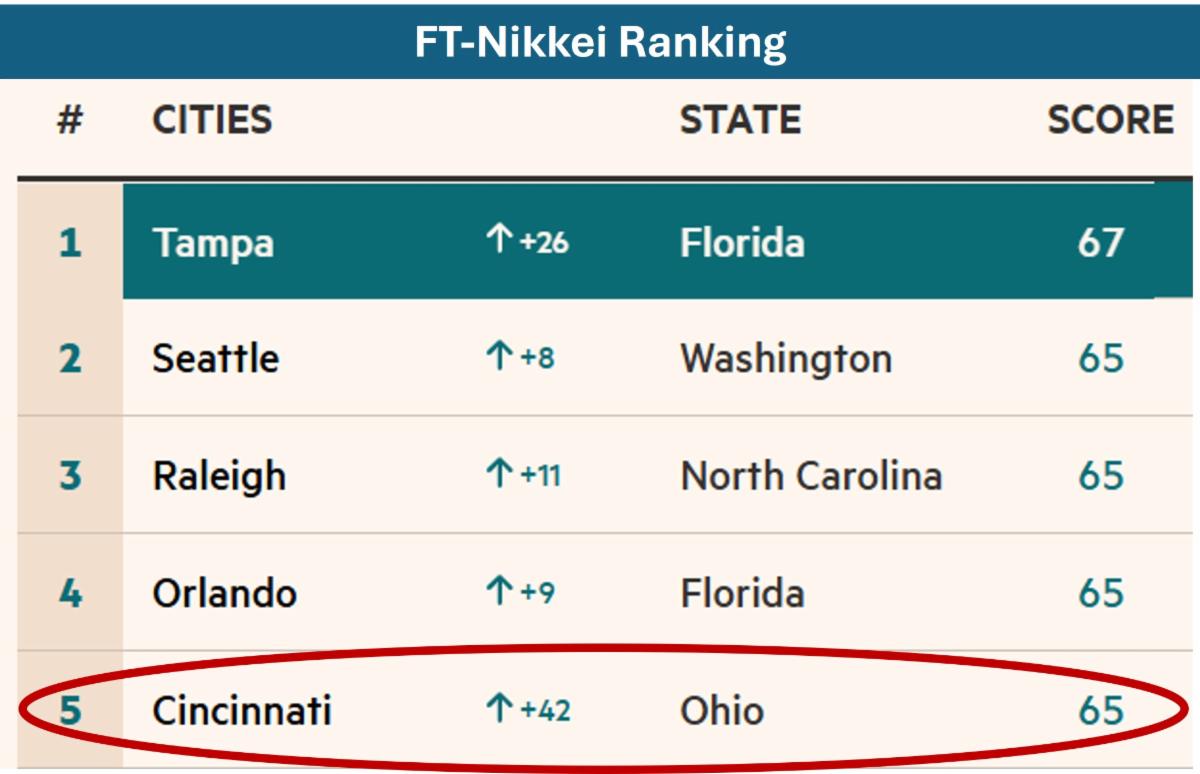
Task: Open the Seattle city entry
Action: coord(215,358)
